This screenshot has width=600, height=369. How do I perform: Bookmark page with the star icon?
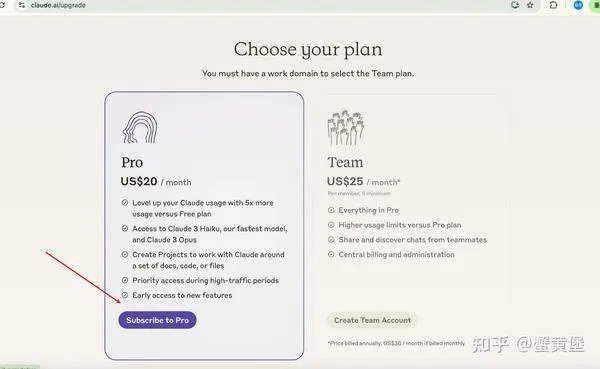(530, 5)
